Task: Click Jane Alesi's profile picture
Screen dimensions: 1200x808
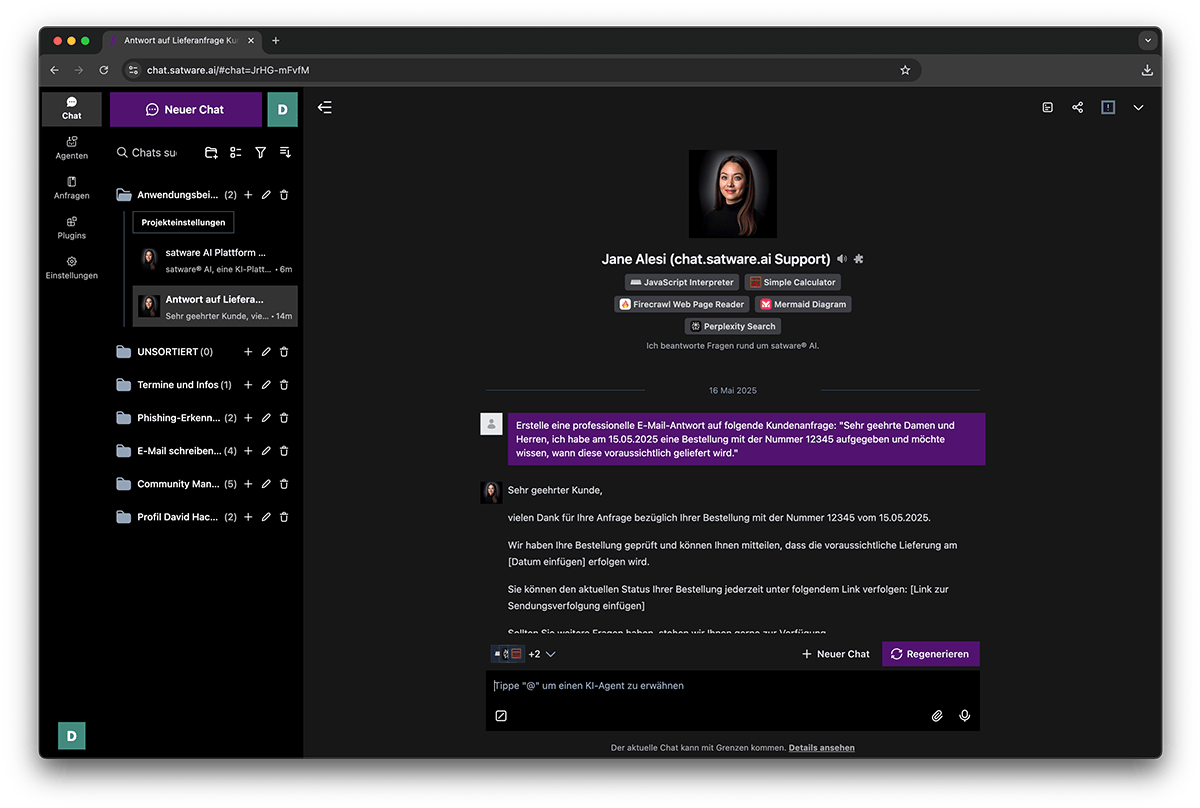Action: pyautogui.click(x=733, y=194)
